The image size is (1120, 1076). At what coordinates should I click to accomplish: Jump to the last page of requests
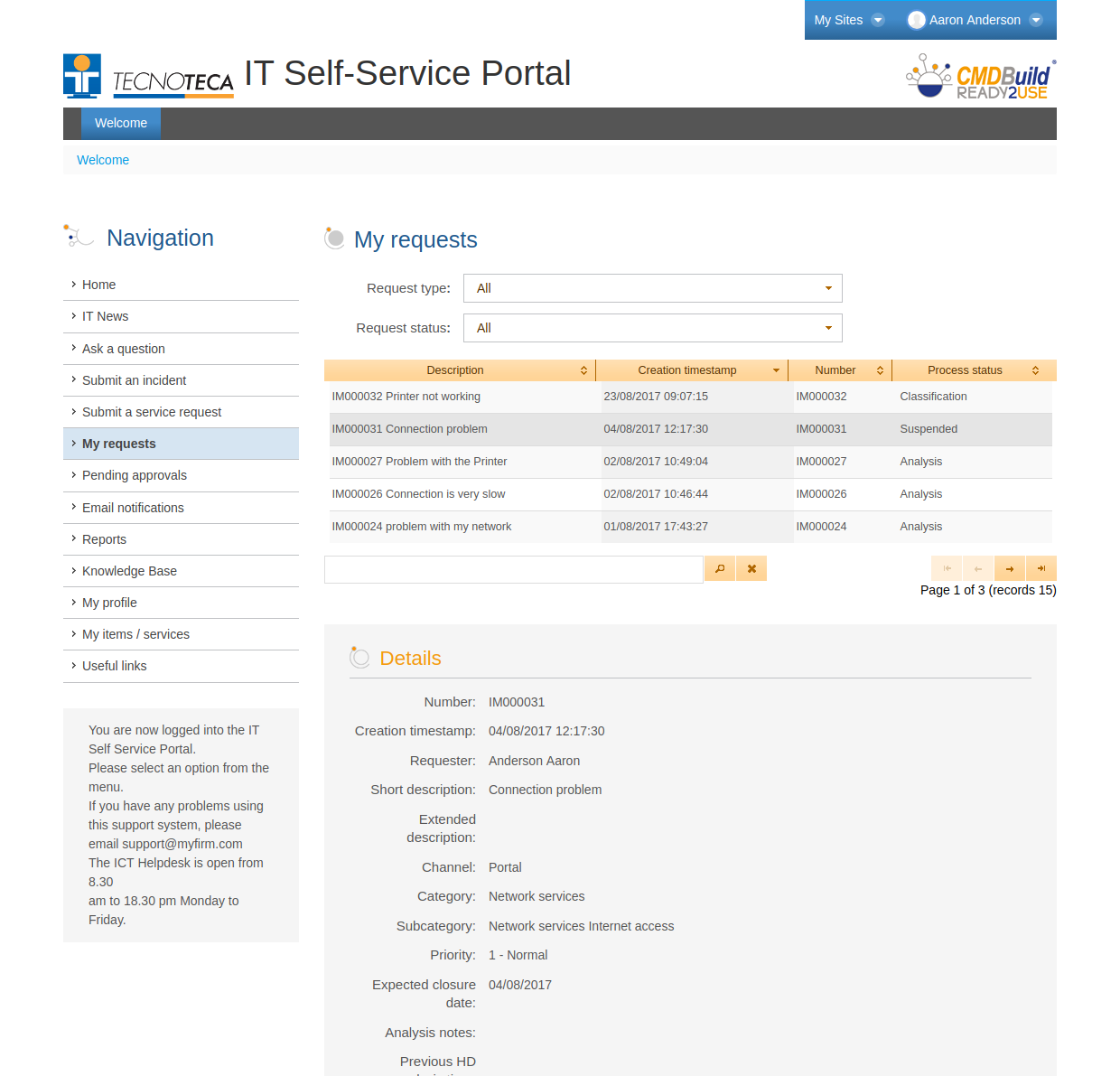pos(1041,568)
